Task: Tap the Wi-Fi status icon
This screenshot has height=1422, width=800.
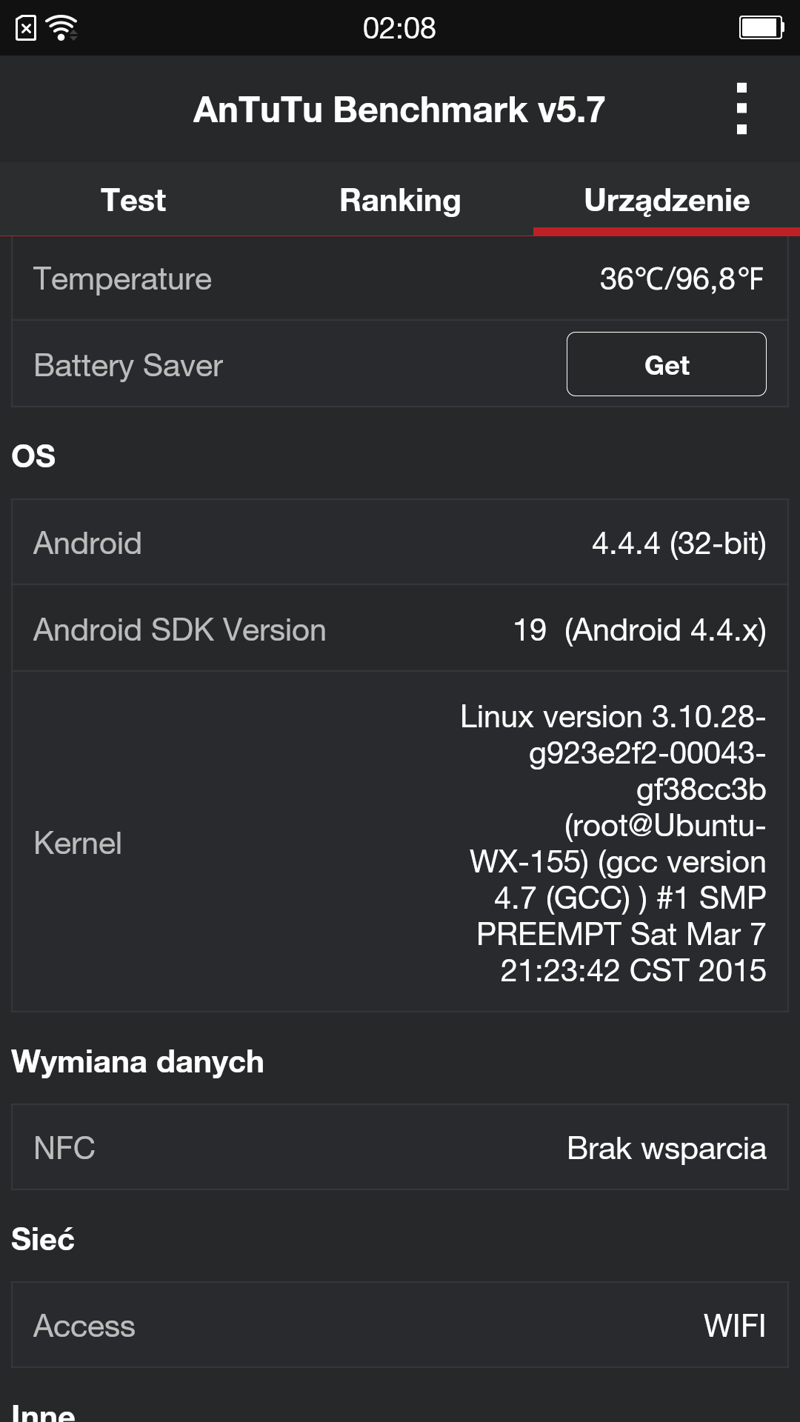Action: (62, 28)
